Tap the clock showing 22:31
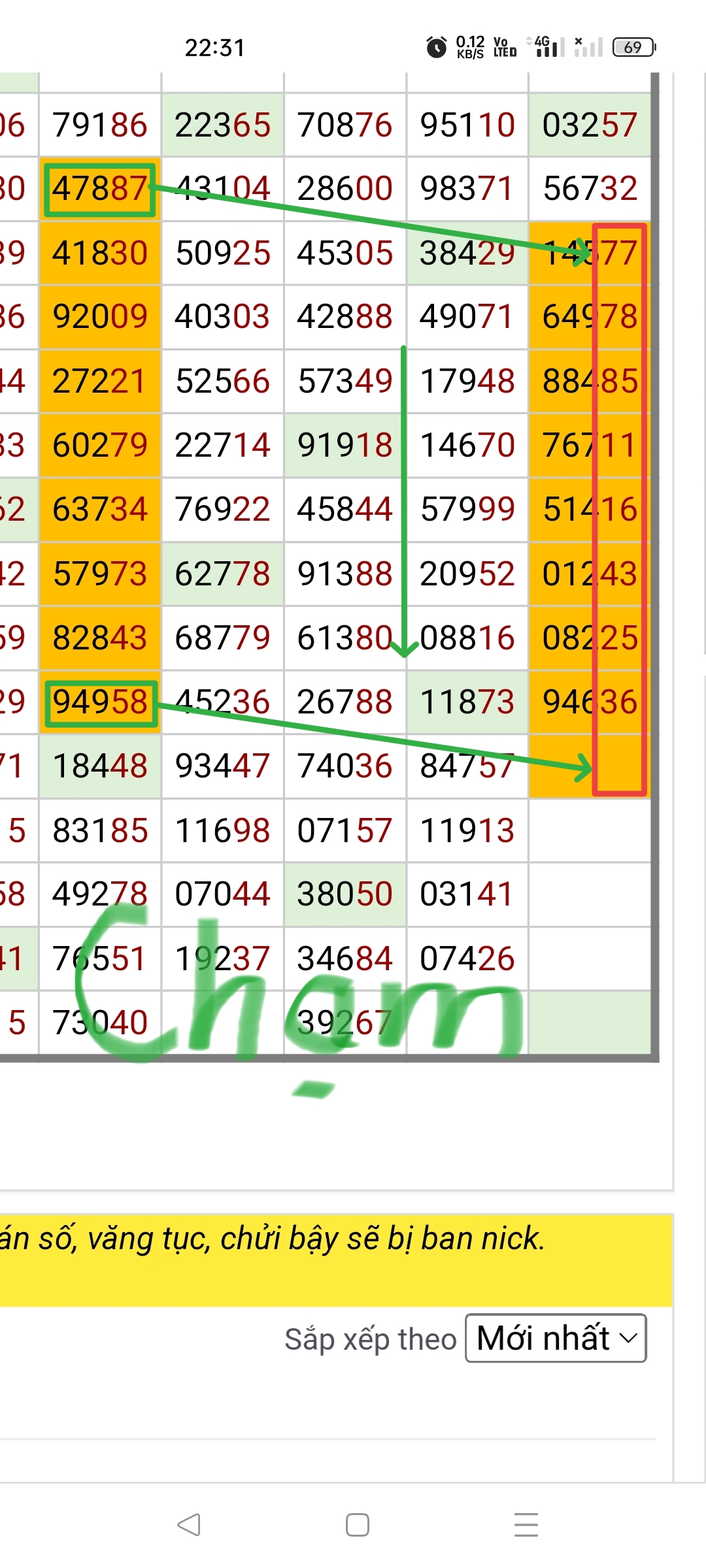Screen dimensions: 706x1568 [215, 48]
